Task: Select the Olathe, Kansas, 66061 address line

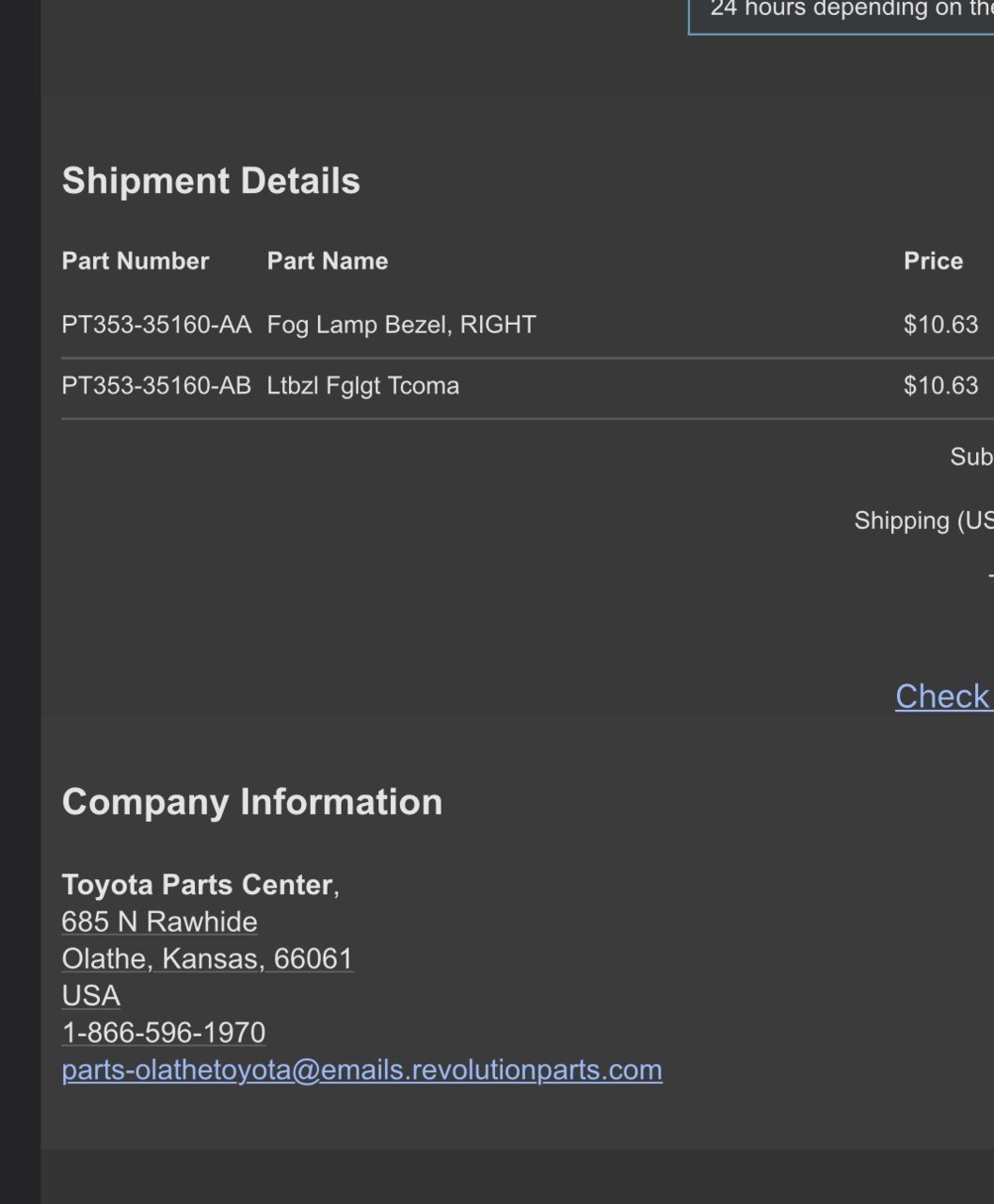Action: [x=208, y=958]
